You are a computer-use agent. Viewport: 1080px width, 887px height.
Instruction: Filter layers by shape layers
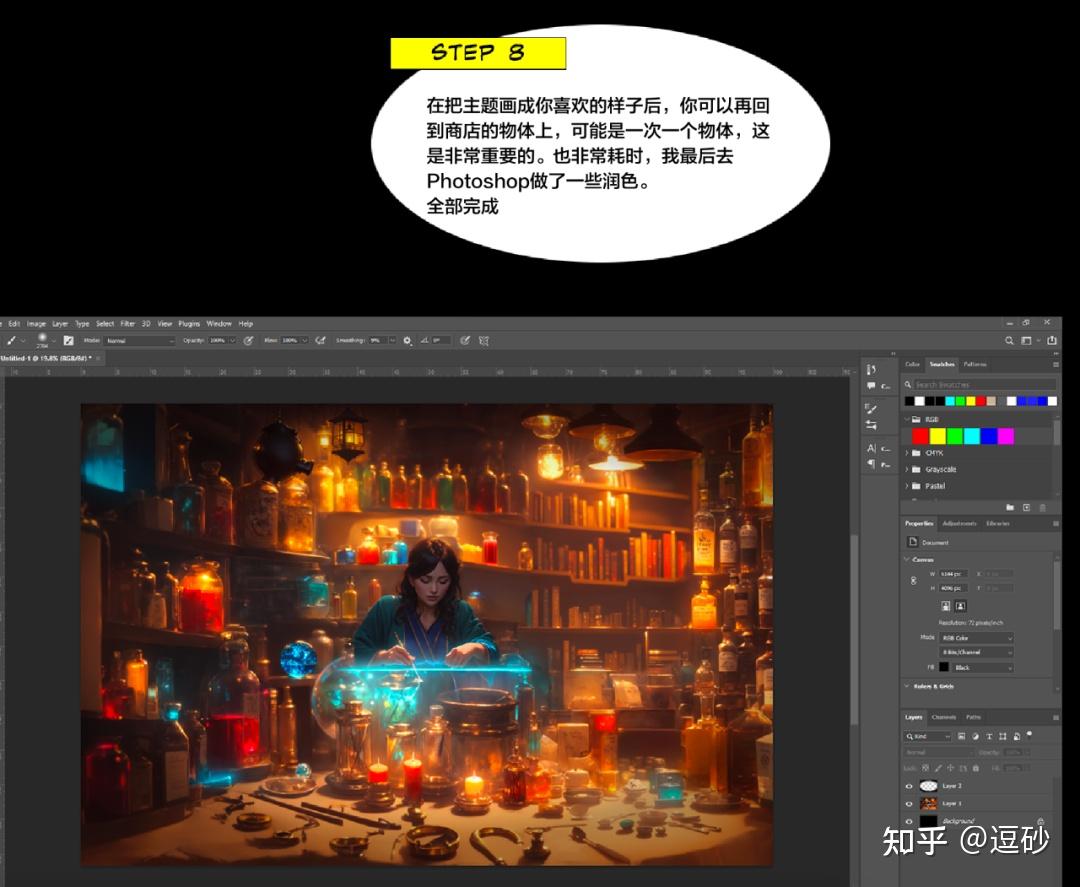point(1003,736)
